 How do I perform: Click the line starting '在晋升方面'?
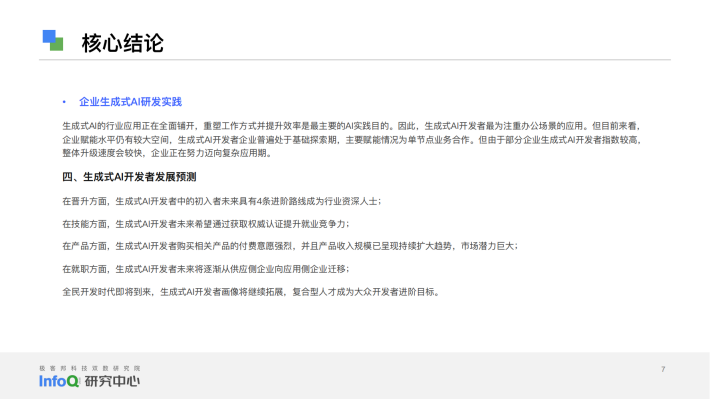coord(221,201)
